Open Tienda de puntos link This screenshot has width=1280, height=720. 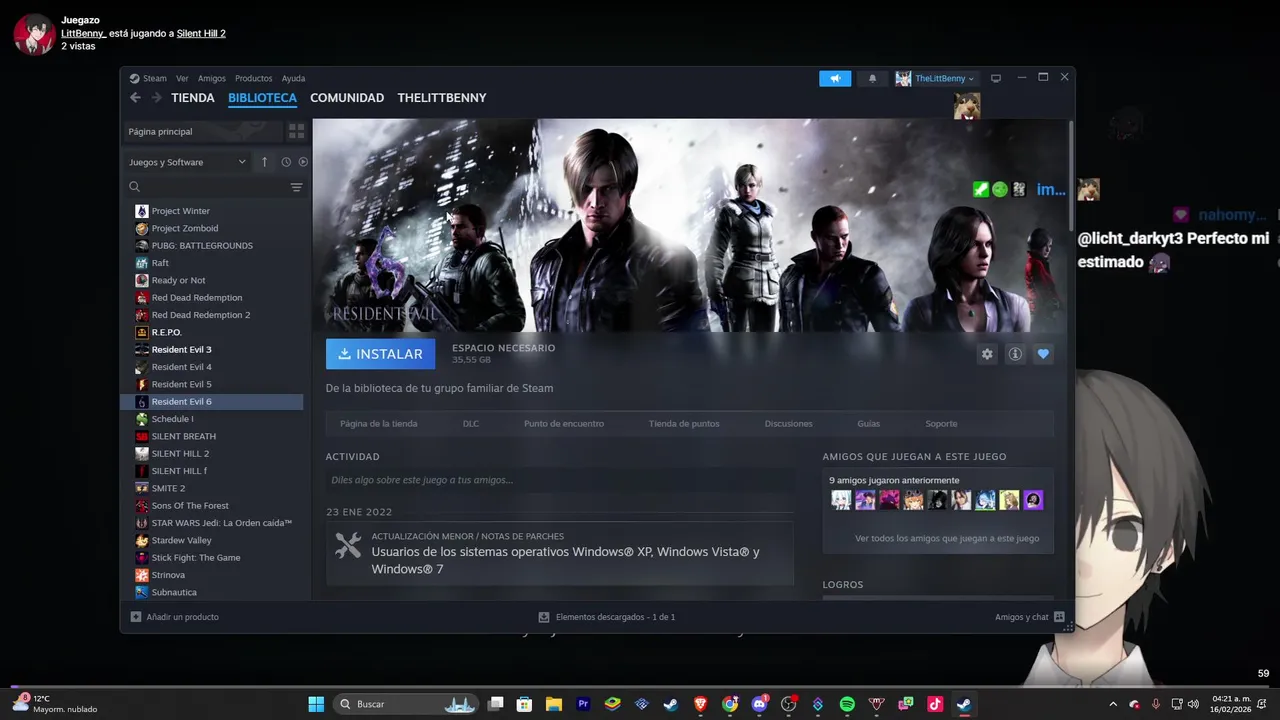tap(684, 424)
